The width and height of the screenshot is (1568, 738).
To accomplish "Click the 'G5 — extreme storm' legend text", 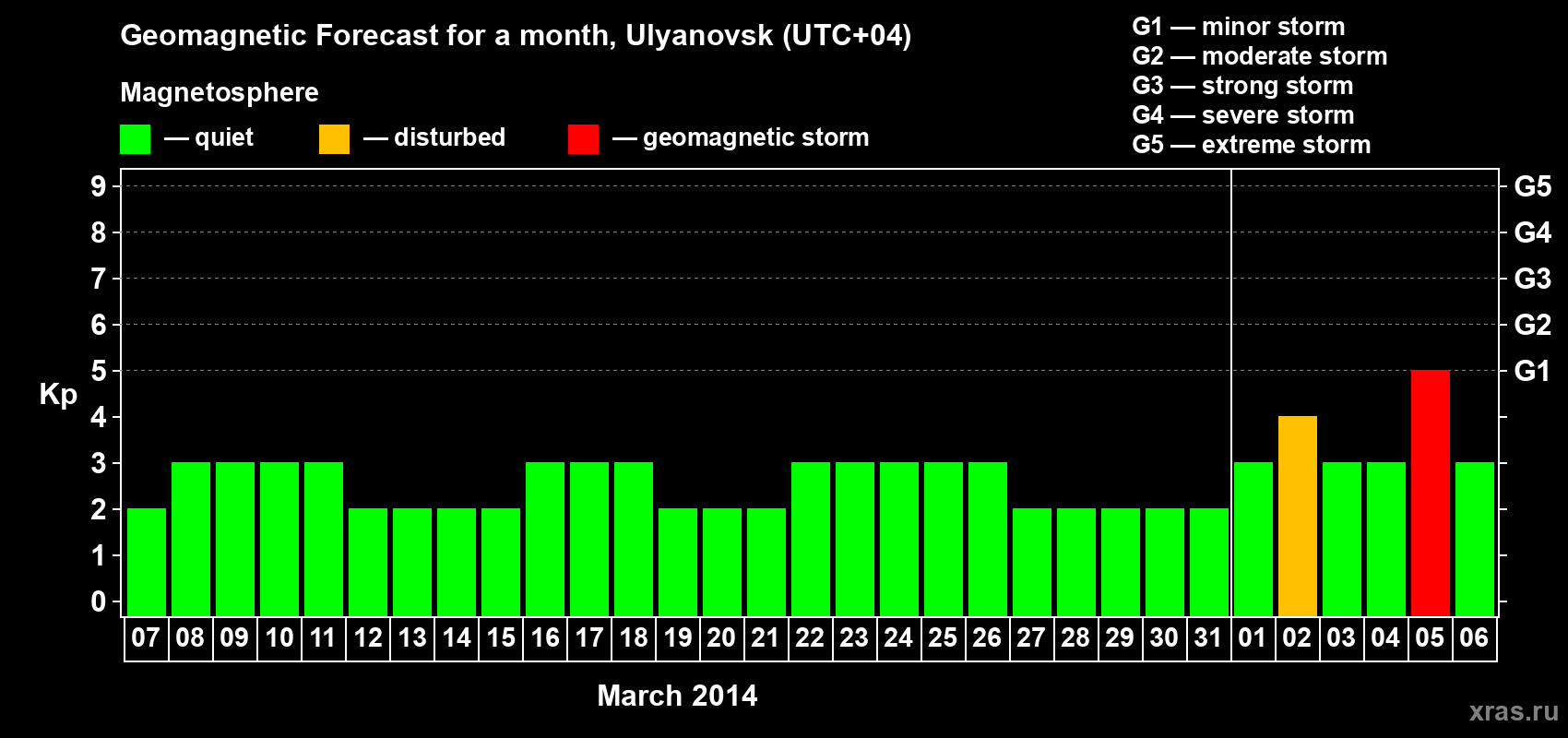I will (x=1252, y=145).
